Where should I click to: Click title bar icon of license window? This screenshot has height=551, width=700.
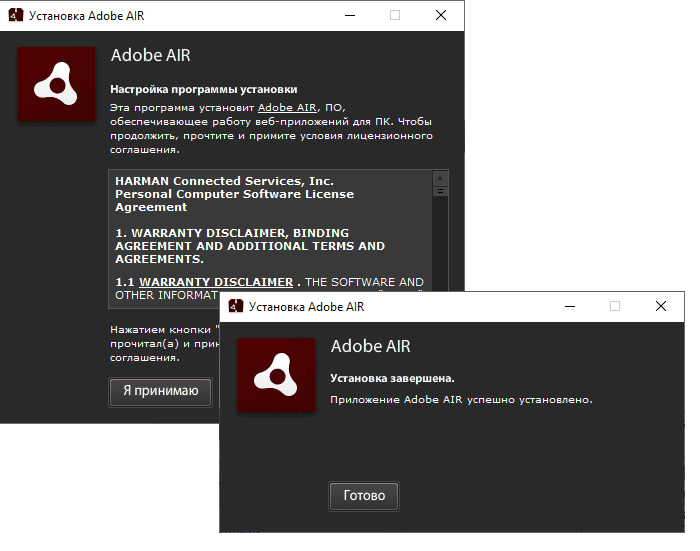tap(16, 15)
